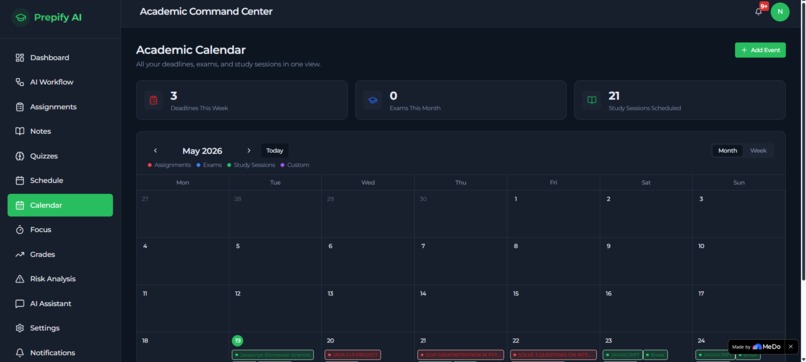
Task: Open the JAVASCRIPT event on the 23rd
Action: (622, 355)
